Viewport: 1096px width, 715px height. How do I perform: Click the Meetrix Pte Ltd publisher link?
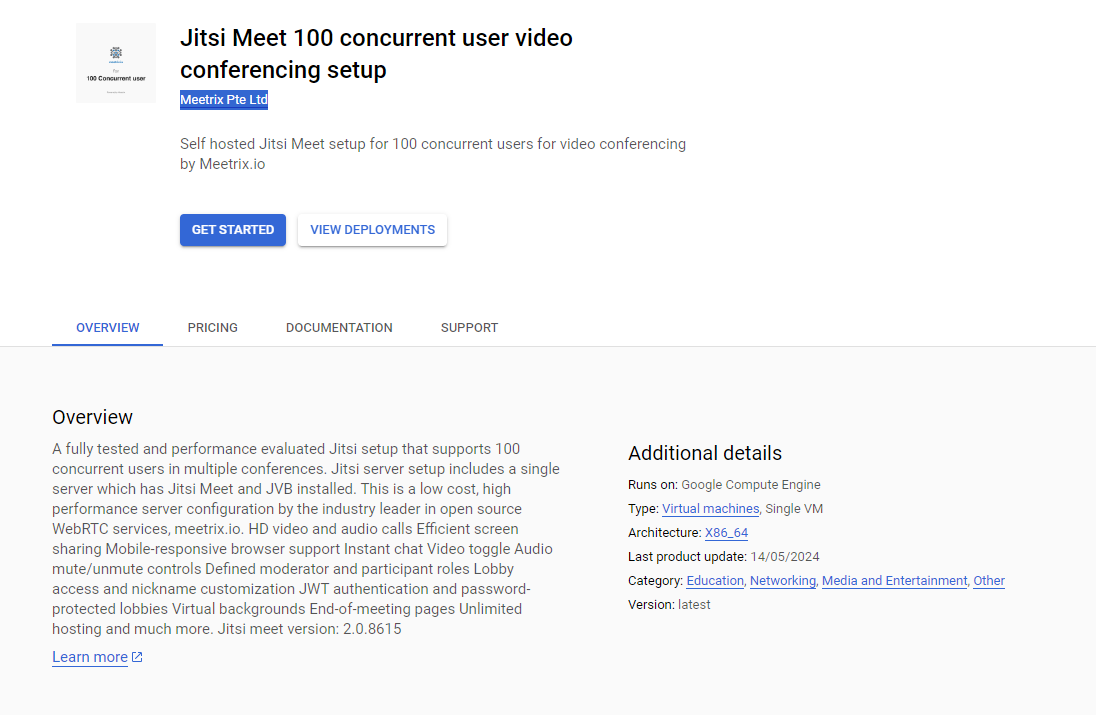[223, 99]
